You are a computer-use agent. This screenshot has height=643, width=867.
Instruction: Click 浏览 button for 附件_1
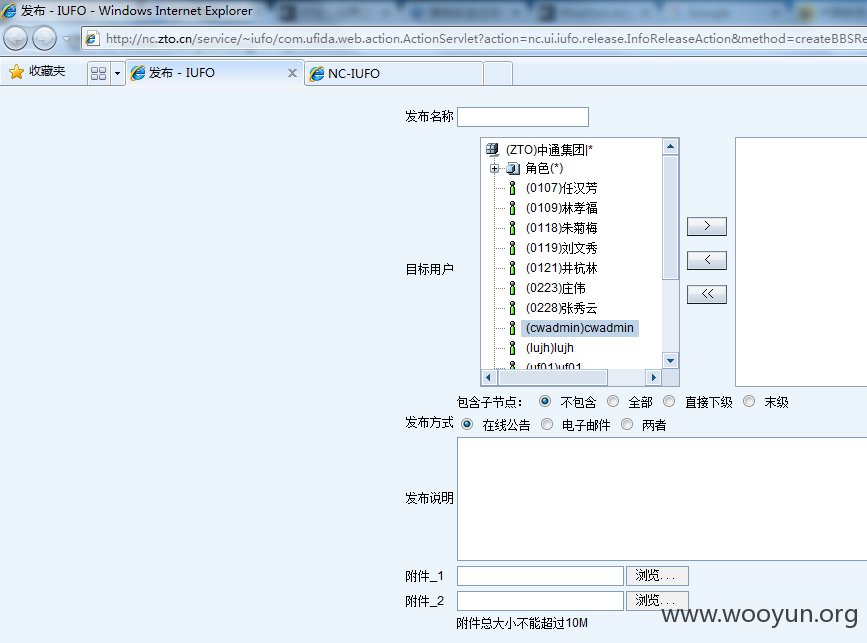pos(657,576)
